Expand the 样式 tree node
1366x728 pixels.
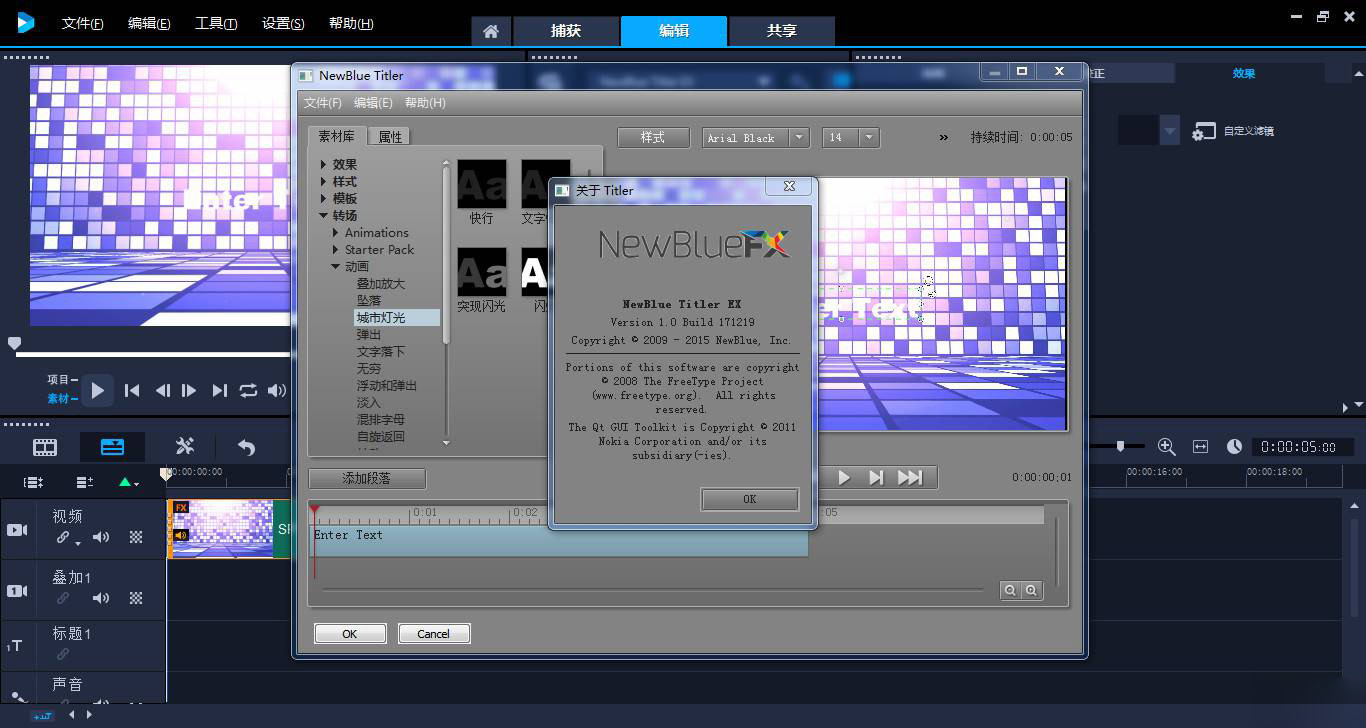[324, 181]
